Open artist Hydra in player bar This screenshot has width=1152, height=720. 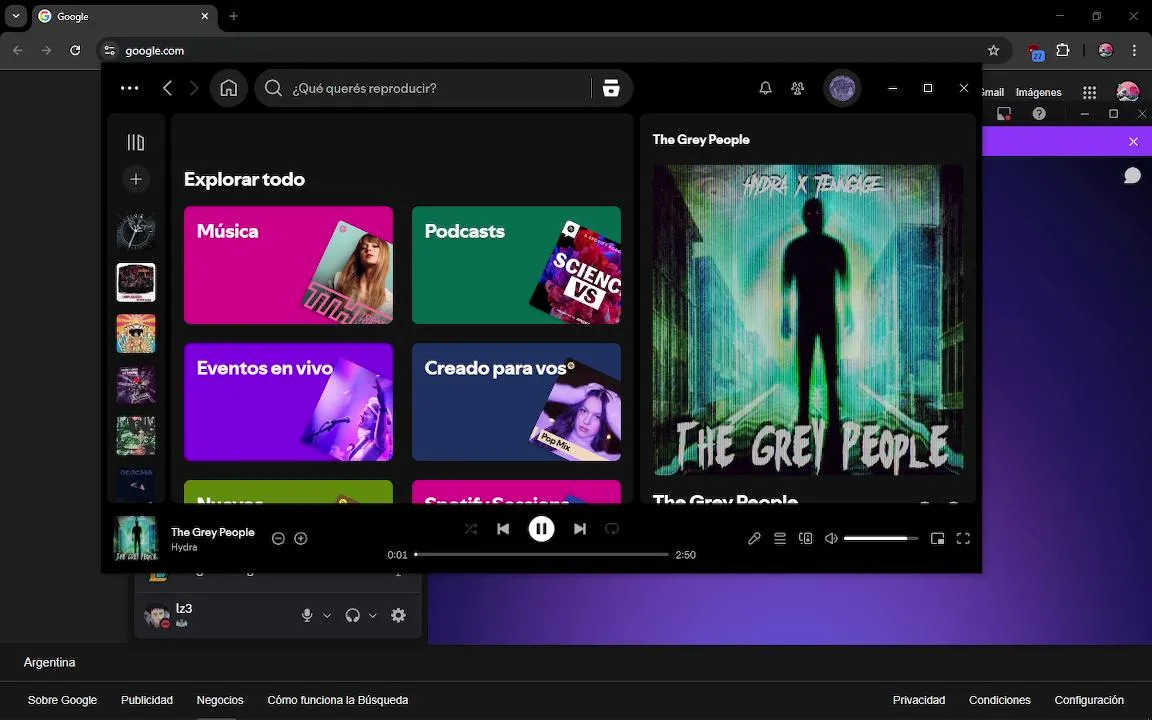(x=184, y=547)
